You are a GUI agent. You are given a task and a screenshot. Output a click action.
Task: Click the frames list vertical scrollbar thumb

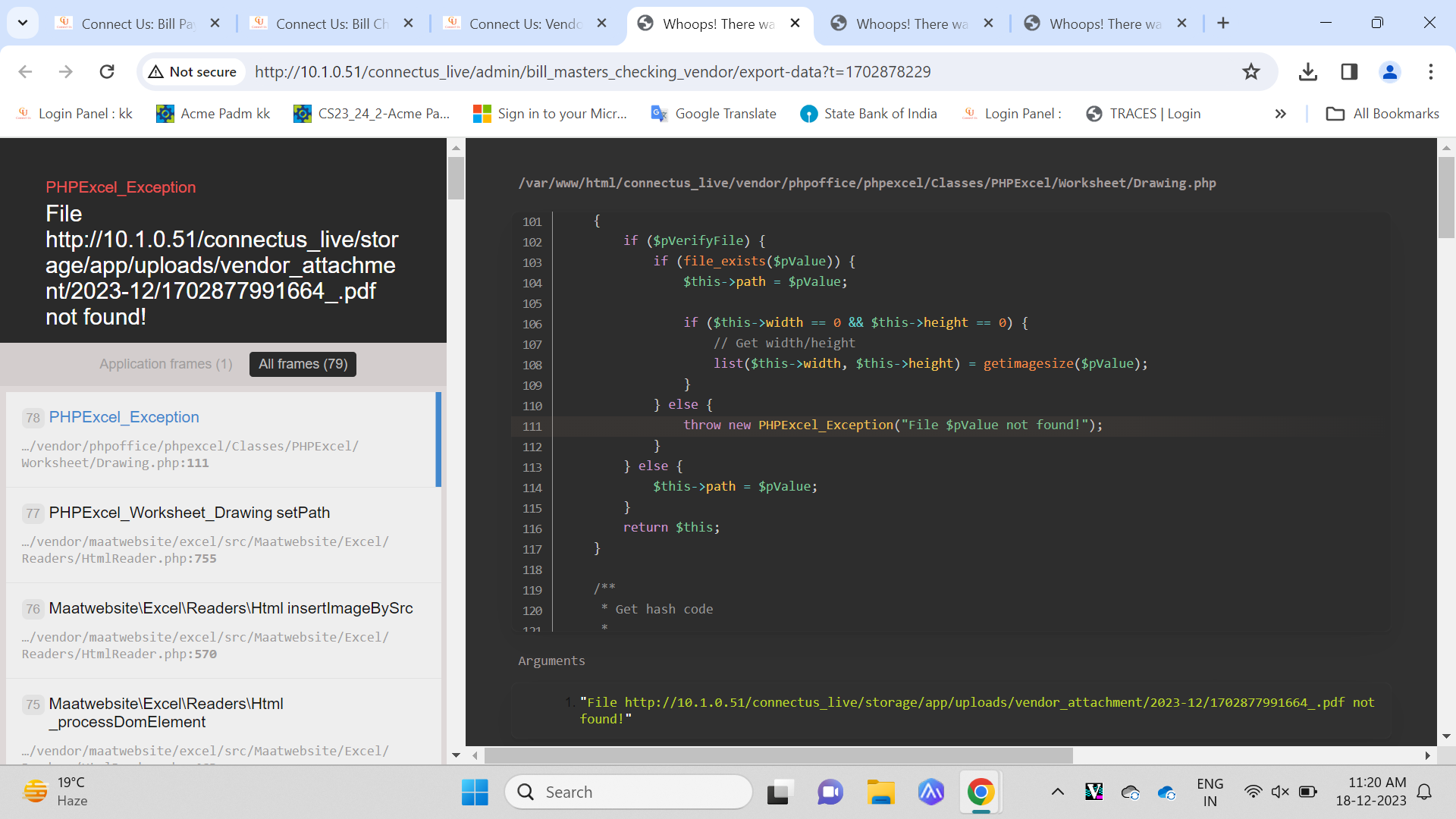coord(456,178)
